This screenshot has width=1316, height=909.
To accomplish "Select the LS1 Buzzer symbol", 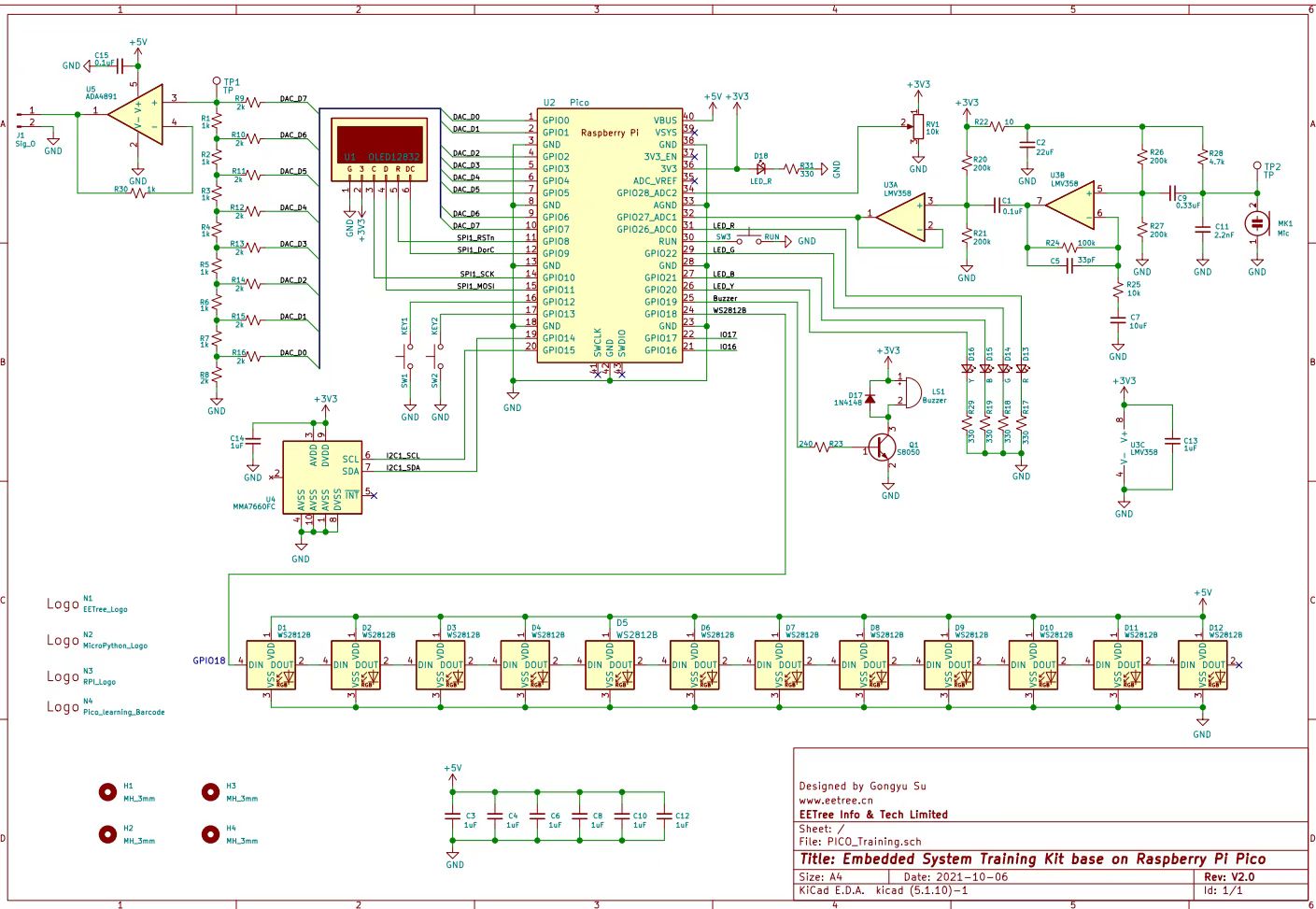I will (x=909, y=392).
